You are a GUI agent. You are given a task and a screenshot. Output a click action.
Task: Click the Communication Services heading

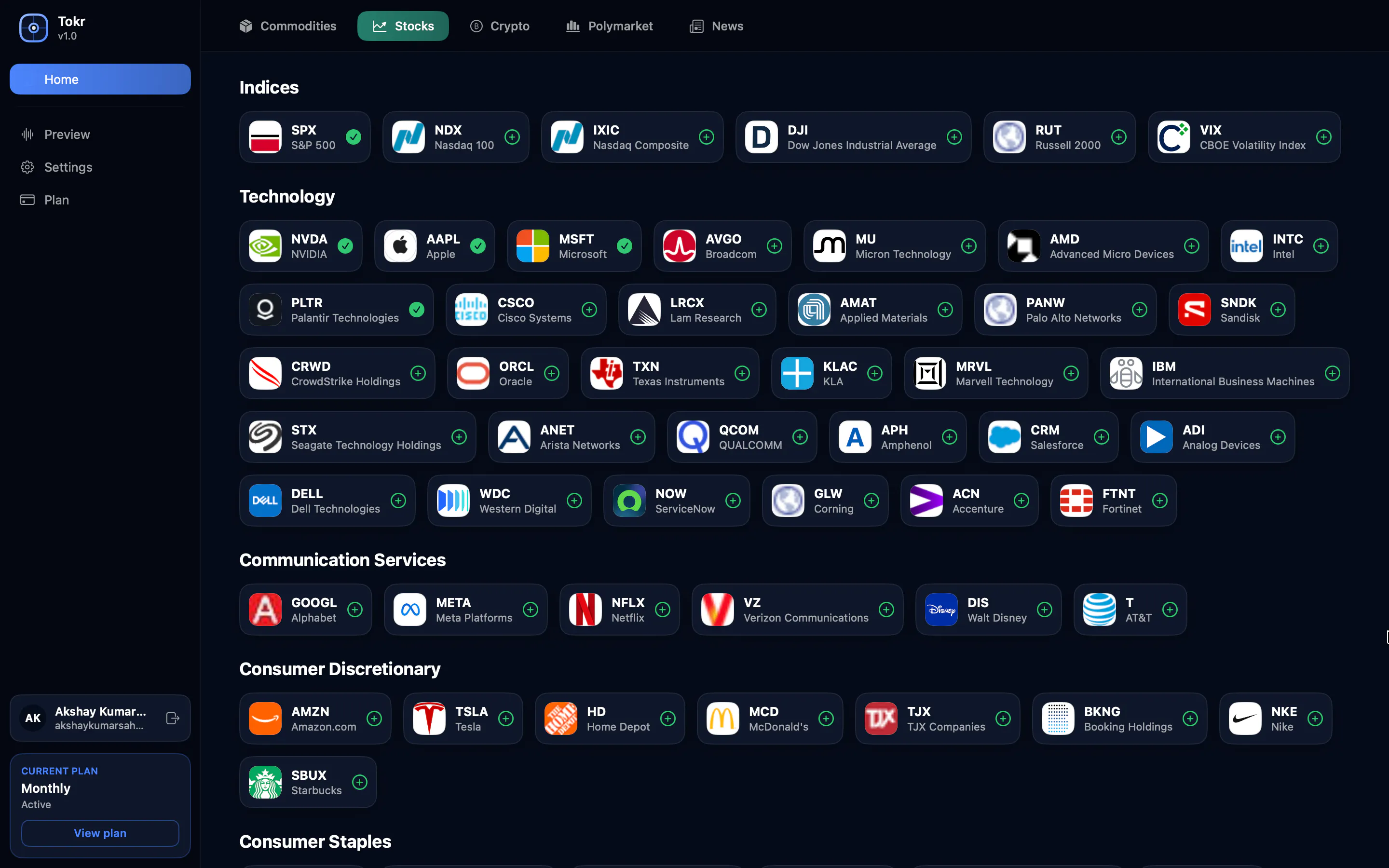click(342, 560)
